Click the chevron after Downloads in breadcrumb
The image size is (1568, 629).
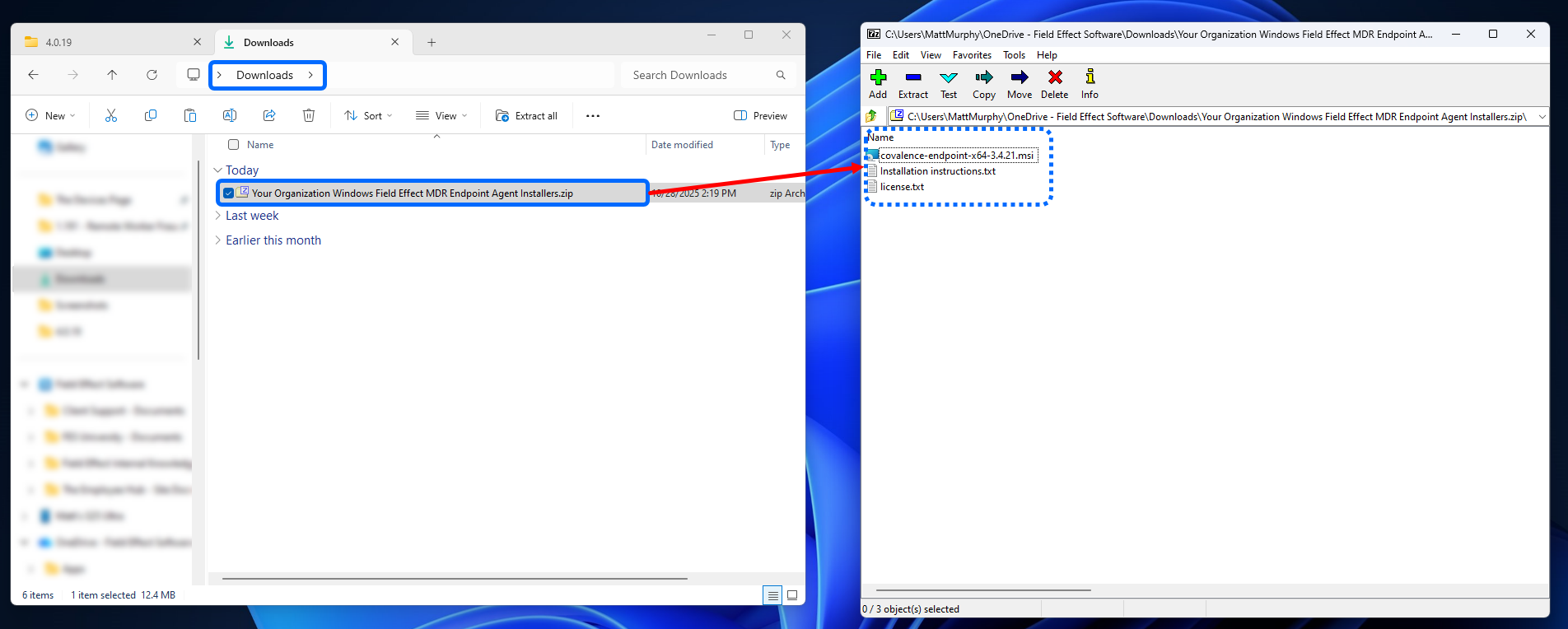coord(310,75)
